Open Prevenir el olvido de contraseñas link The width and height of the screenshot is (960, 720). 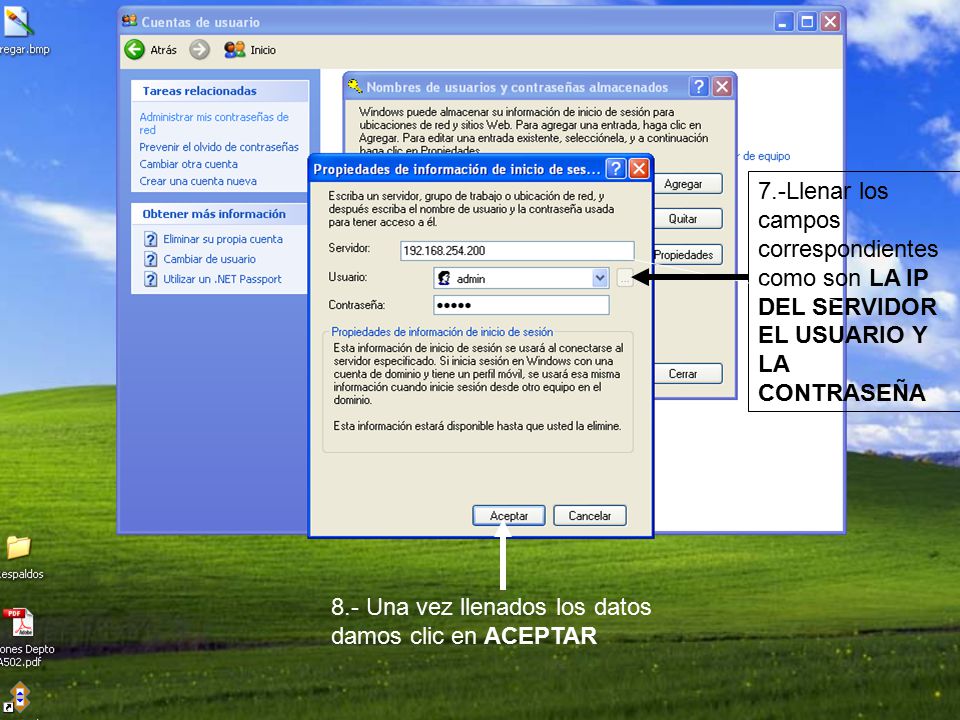click(219, 147)
